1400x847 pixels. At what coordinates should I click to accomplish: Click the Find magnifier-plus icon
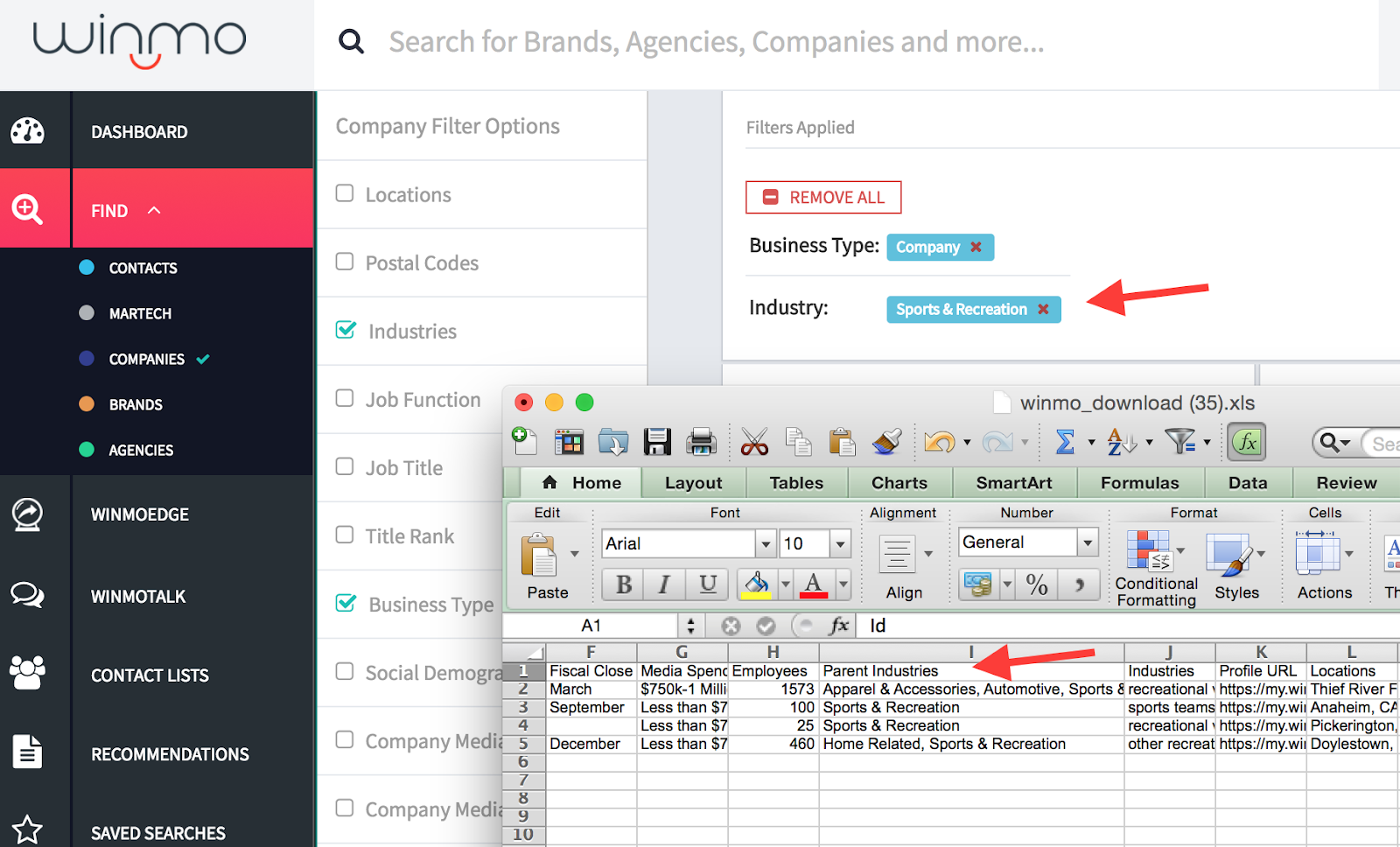pos(27,210)
